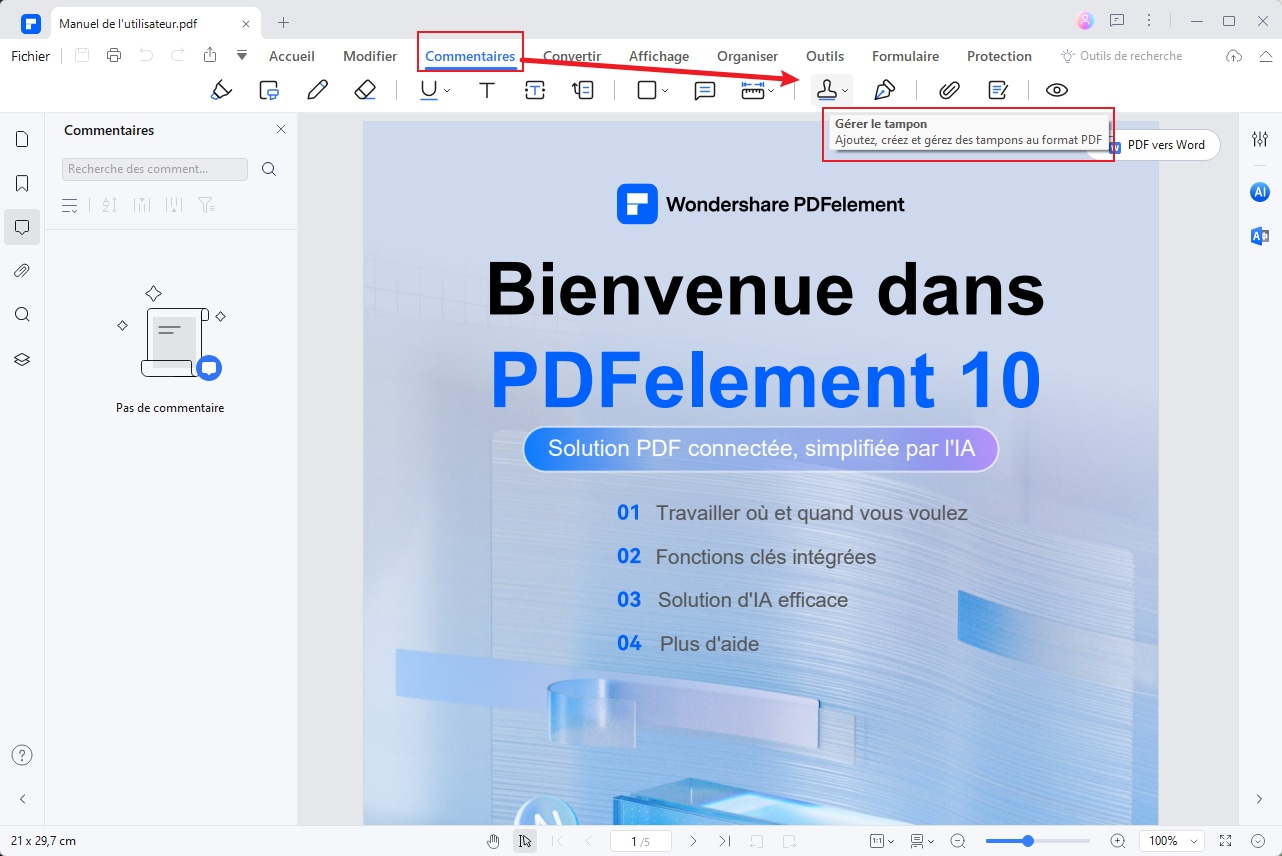This screenshot has height=856, width=1282.
Task: Expand the shapes dropdown arrow
Action: pyautogui.click(x=665, y=91)
